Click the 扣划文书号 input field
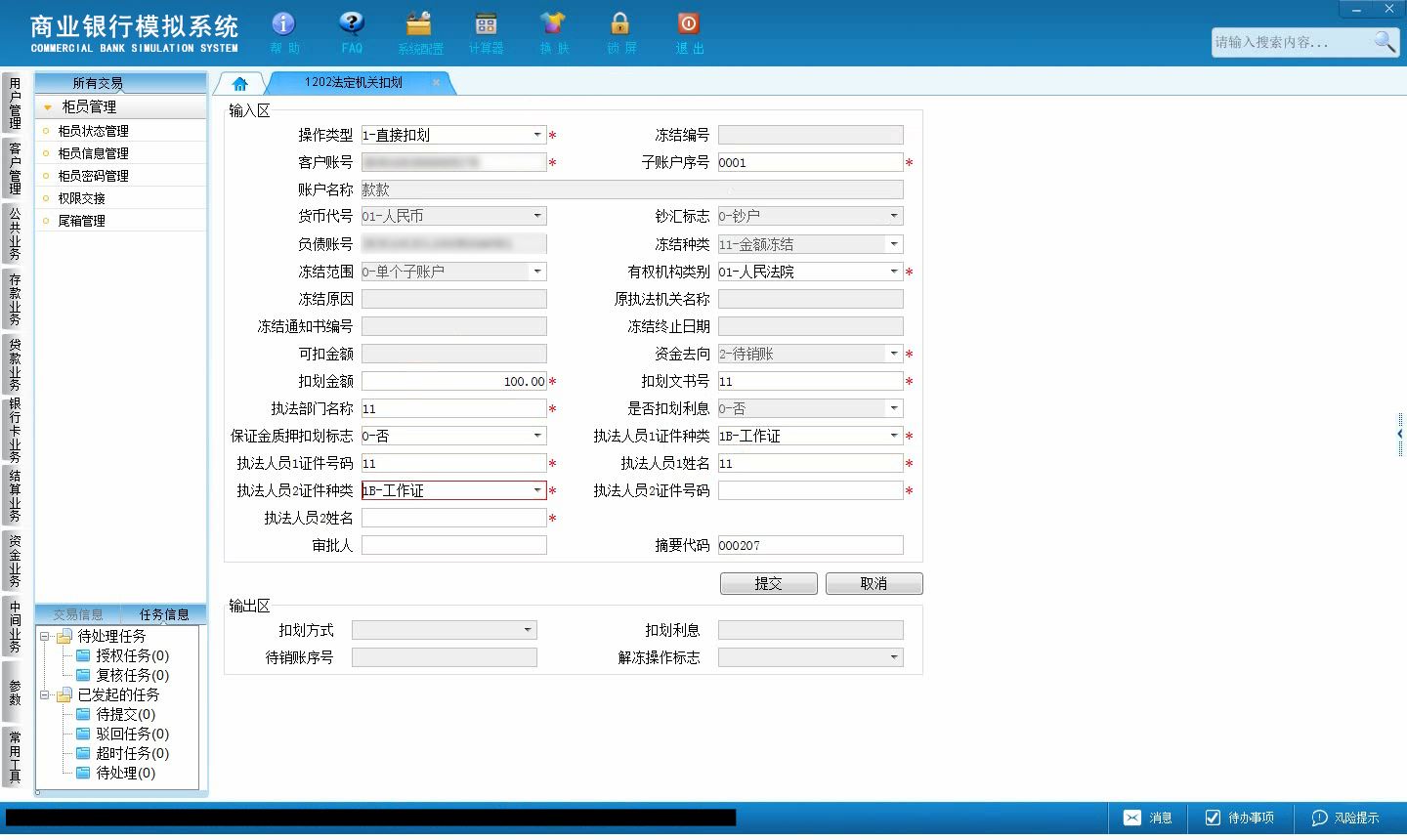The image size is (1407, 840). (x=810, y=381)
